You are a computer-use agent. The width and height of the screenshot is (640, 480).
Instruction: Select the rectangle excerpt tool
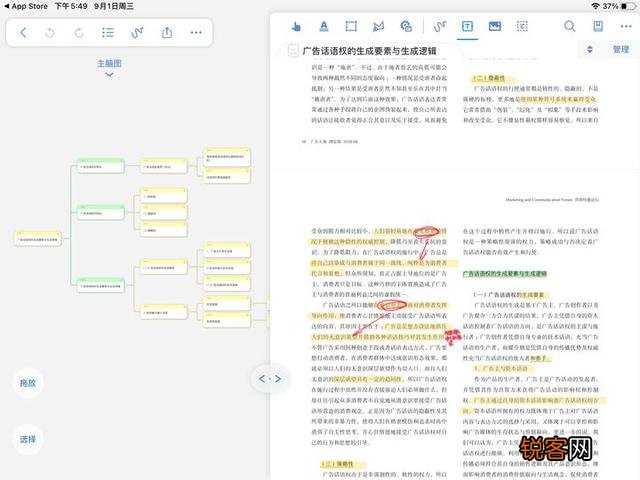click(x=351, y=27)
